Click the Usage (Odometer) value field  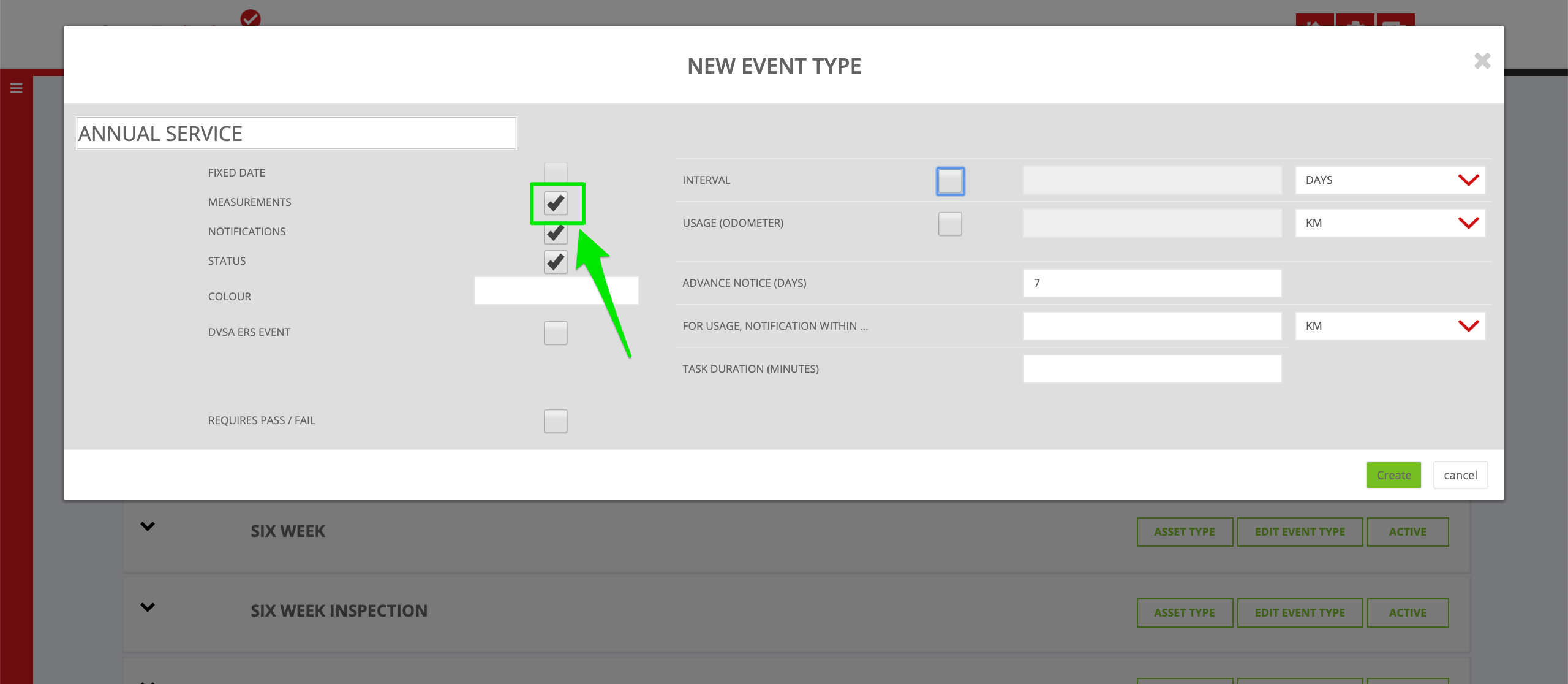(1152, 223)
